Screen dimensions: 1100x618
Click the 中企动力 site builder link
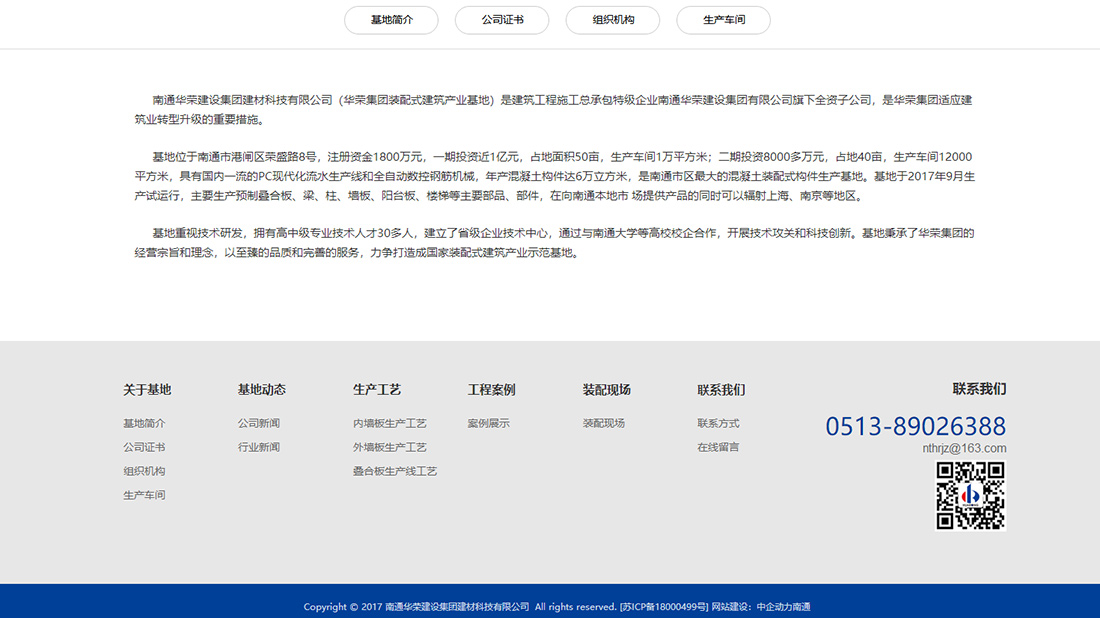[773, 607]
